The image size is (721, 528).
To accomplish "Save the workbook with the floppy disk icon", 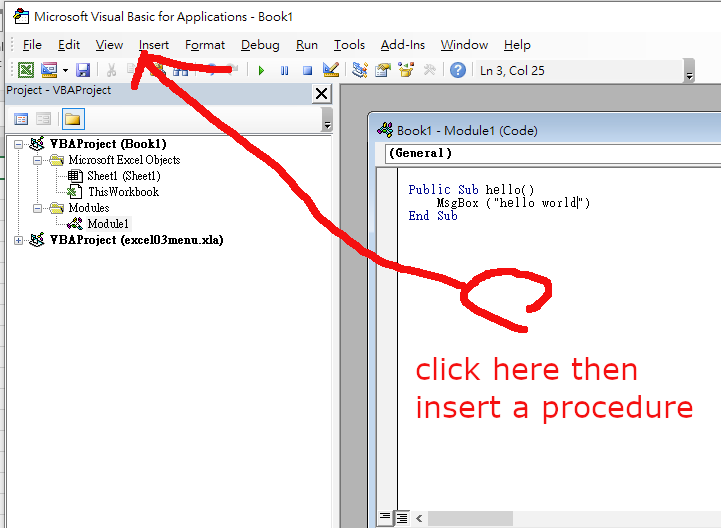I will tap(83, 70).
